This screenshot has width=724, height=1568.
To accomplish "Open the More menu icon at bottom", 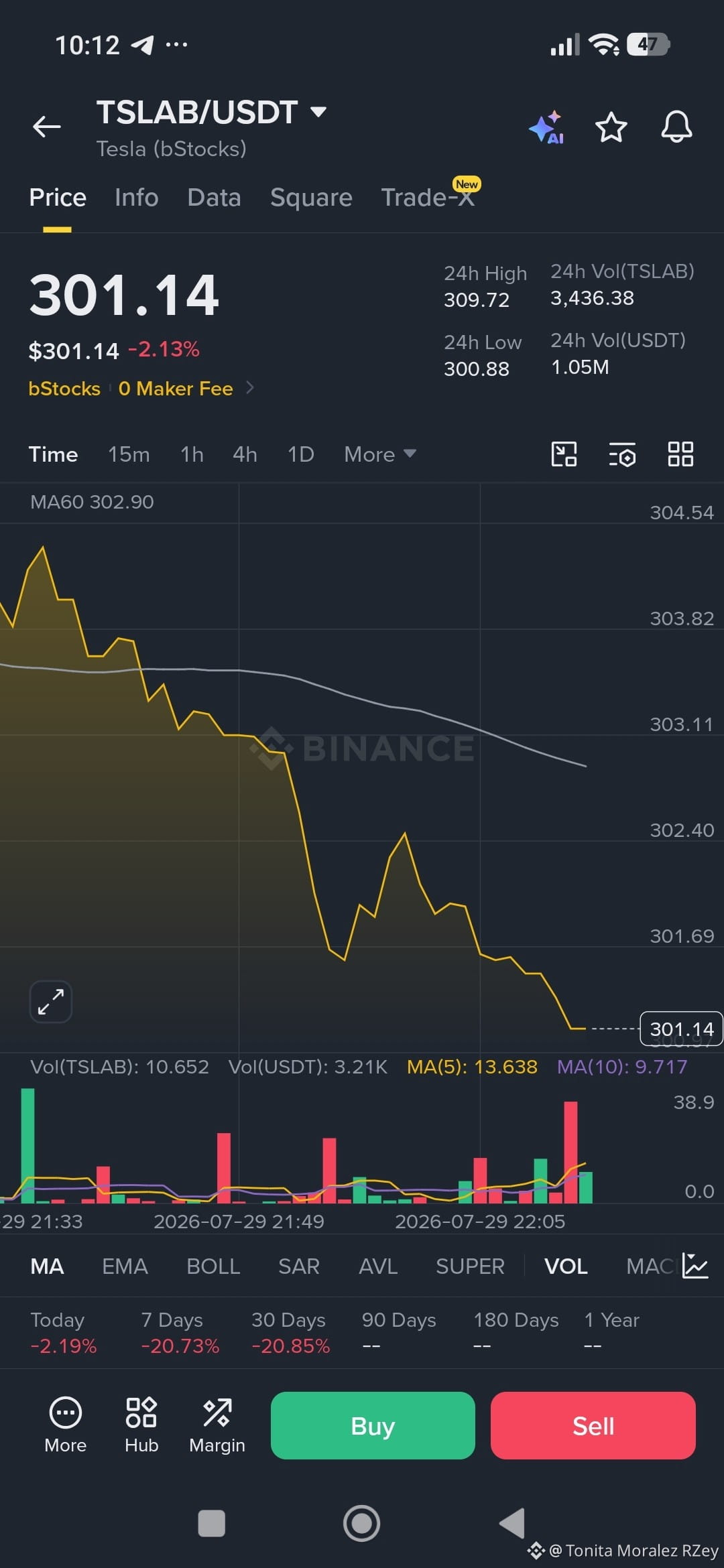I will point(66,1425).
